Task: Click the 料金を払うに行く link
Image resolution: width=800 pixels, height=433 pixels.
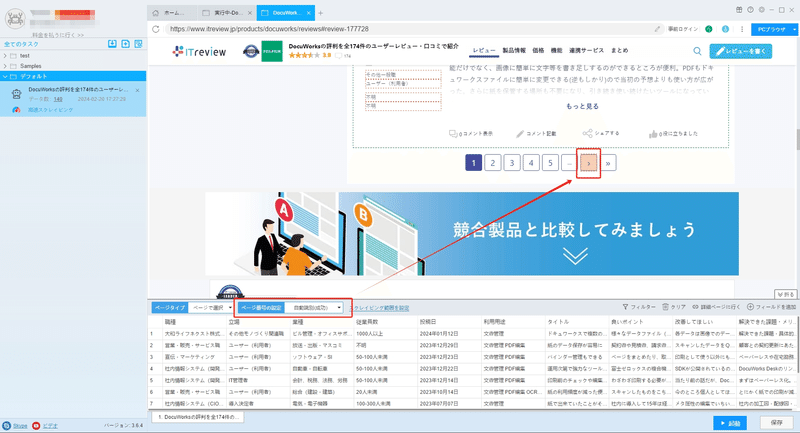Action: 58,35
